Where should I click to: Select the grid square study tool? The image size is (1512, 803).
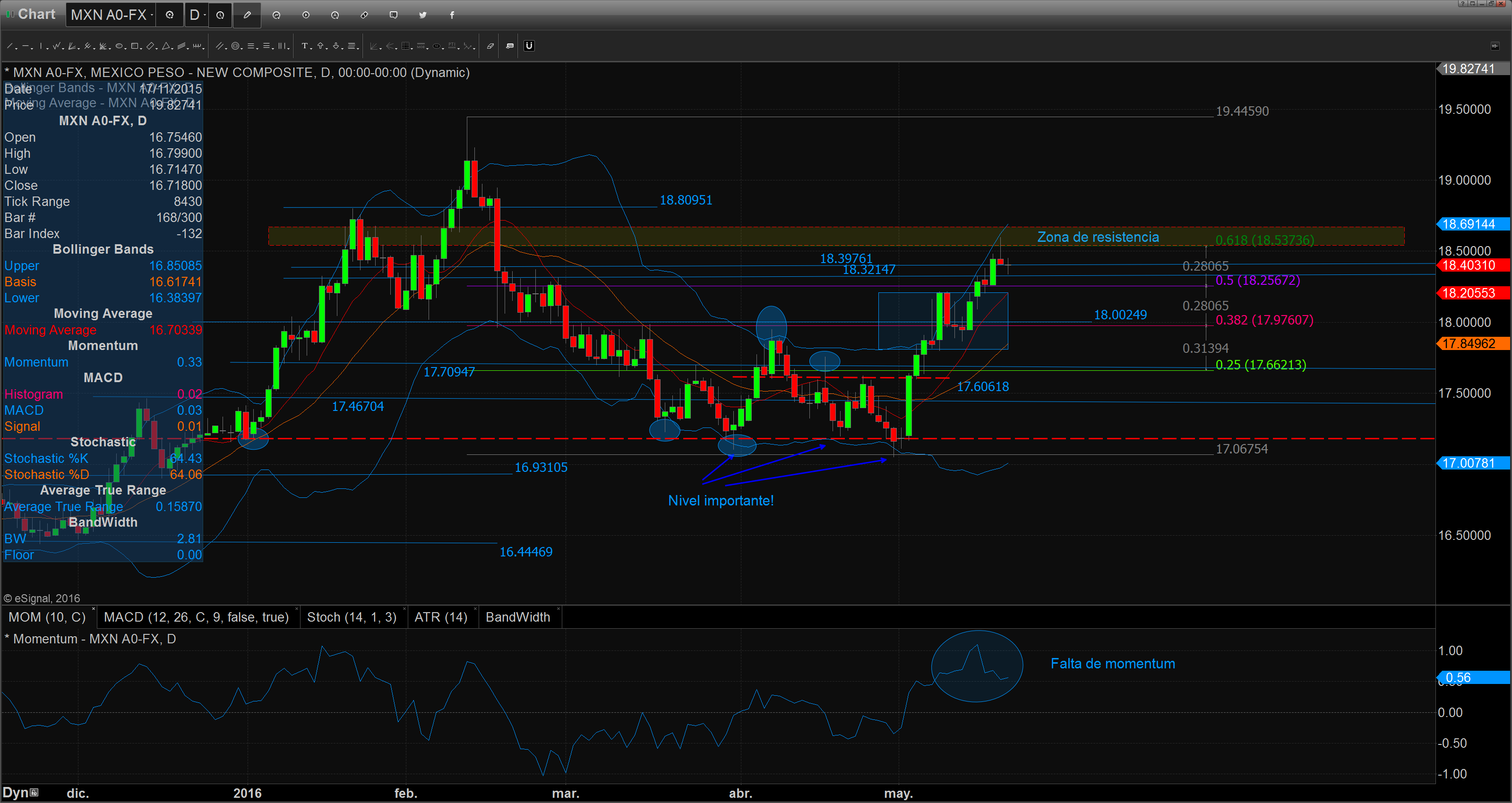[405, 46]
